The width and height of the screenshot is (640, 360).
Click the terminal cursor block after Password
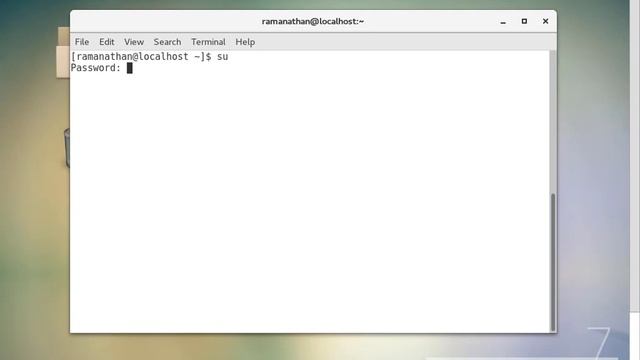pos(129,68)
